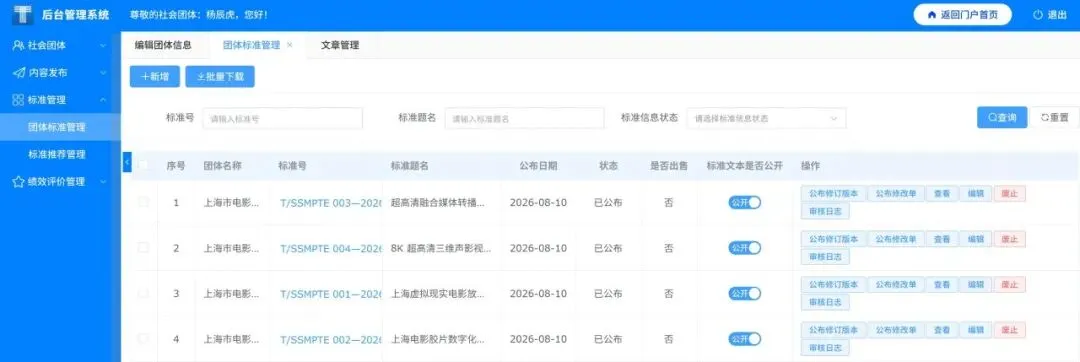Click 查看 in row 2
1080x362 pixels.
942,239
